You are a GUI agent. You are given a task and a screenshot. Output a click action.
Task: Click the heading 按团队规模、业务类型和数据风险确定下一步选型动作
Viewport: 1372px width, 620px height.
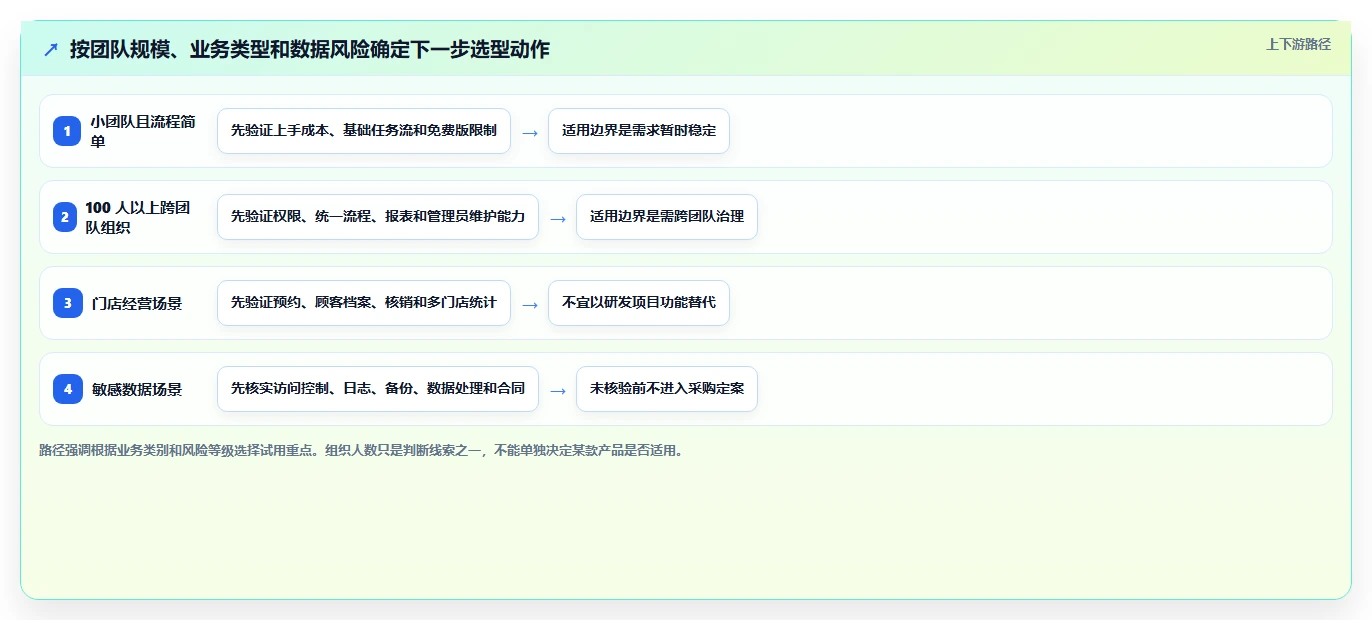pos(310,49)
